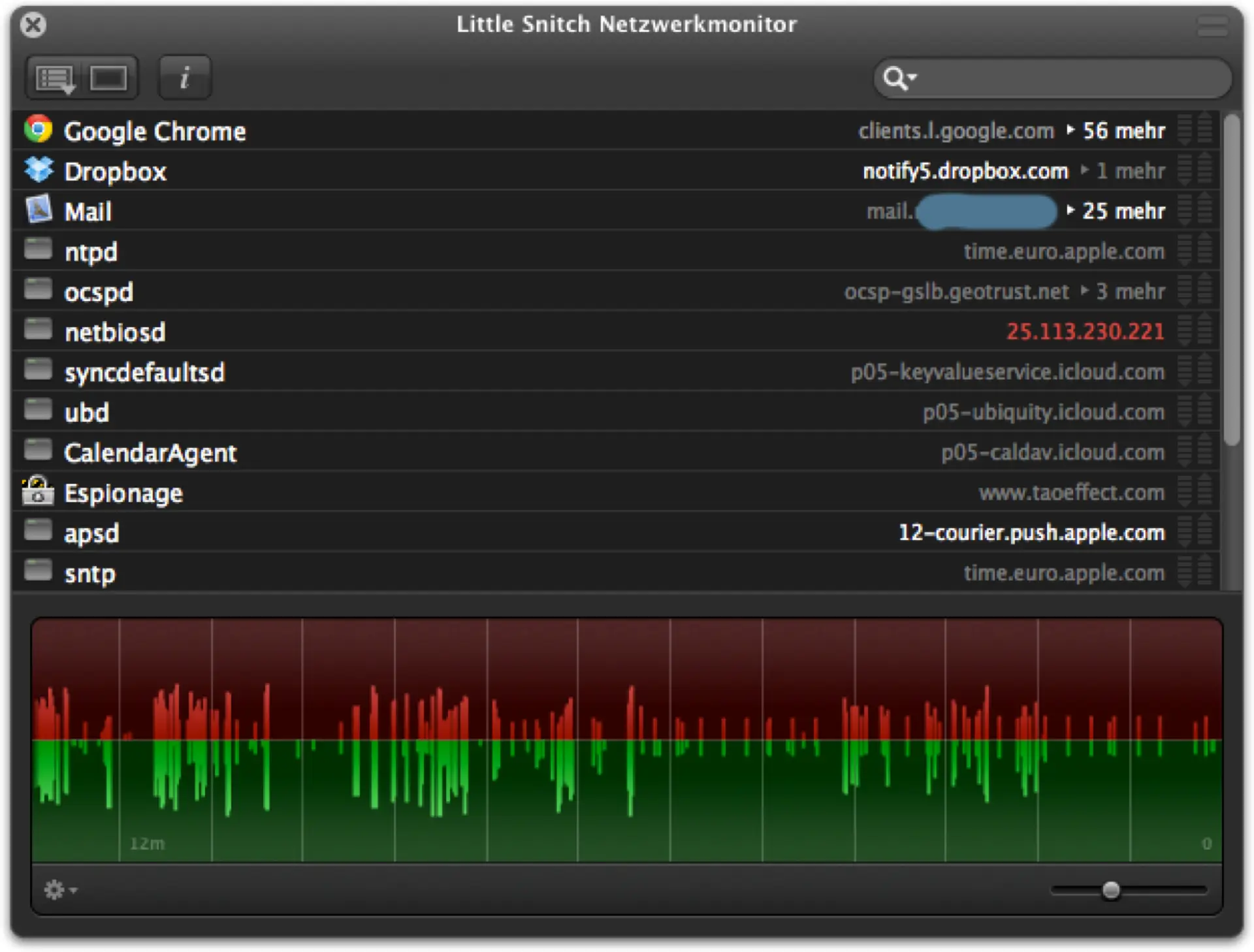Toggle the connection list view button
The height and width of the screenshot is (952, 1254).
pyautogui.click(x=56, y=78)
